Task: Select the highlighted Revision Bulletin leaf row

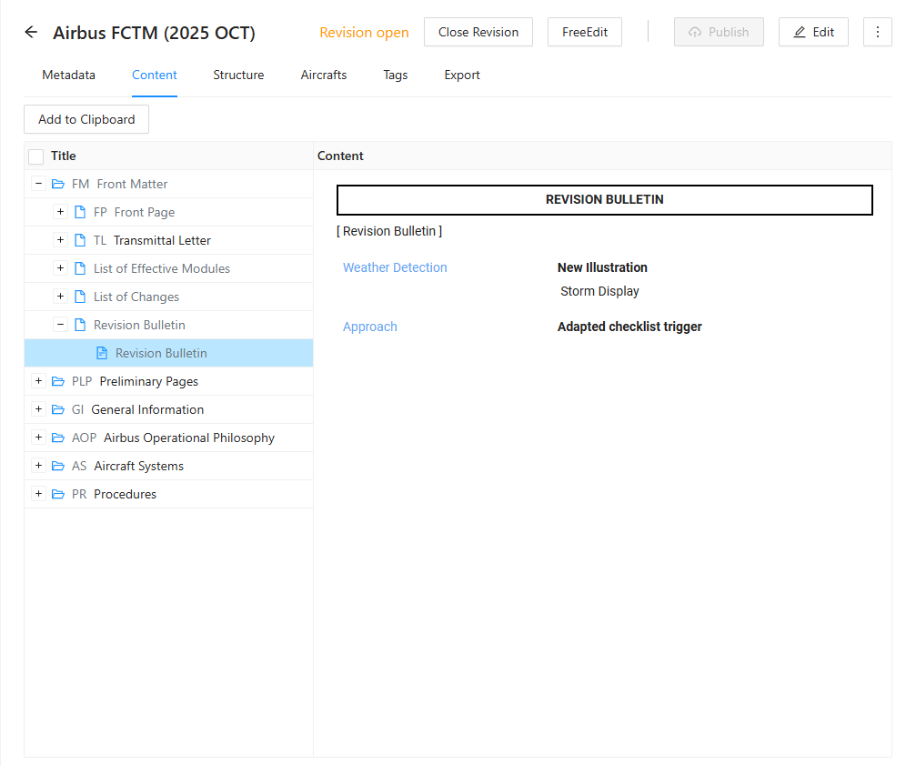Action: click(169, 354)
